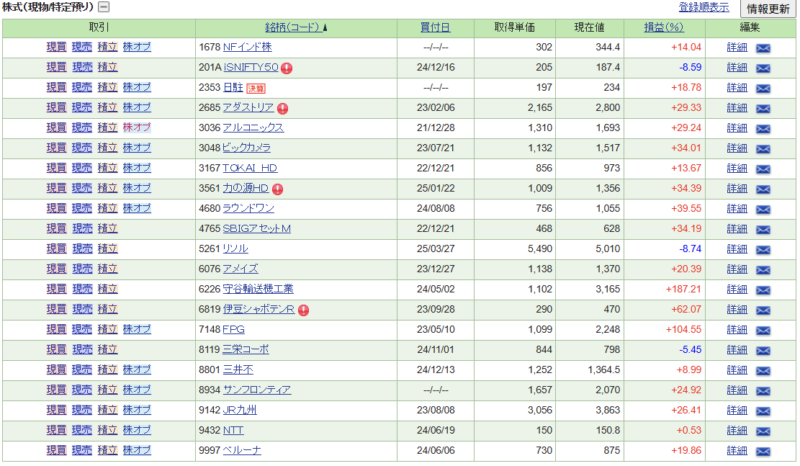
Task: Click red alert icon beside 伊豆シャボテンR
Action: (303, 310)
